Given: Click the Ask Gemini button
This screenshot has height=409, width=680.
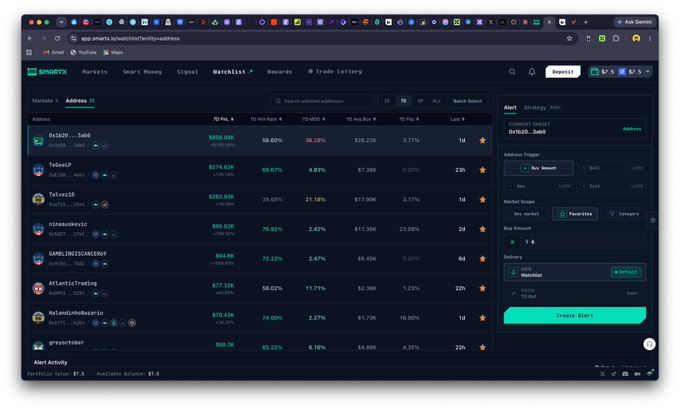Looking at the screenshot, I should 634,22.
